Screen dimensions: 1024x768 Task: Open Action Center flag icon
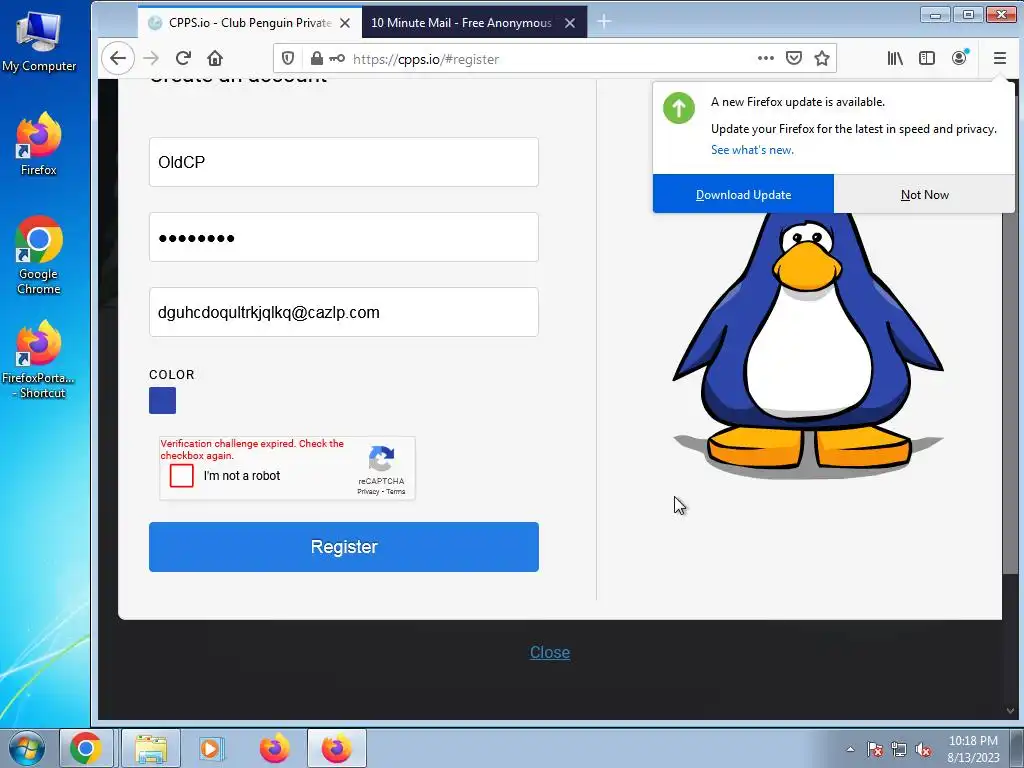coord(875,749)
